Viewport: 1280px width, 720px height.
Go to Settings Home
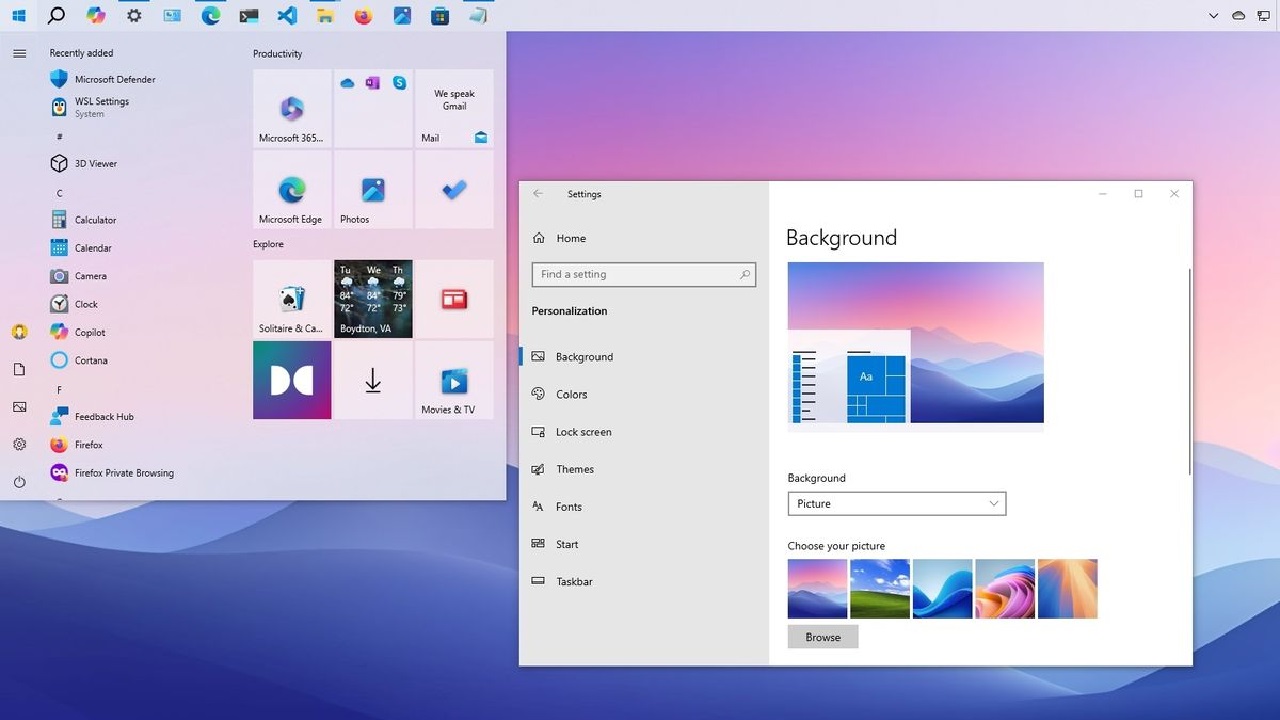pos(570,238)
